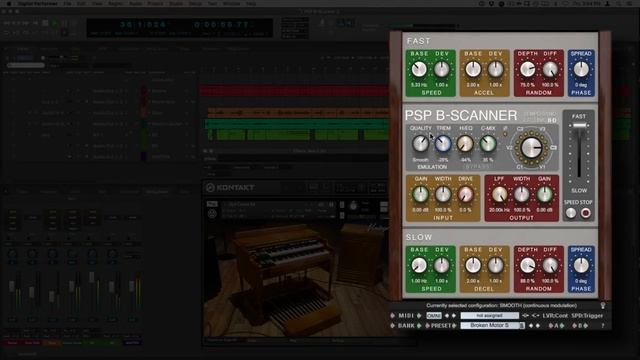Screen dimensions: 640x360
Task: Click the FAST ACCEL BASE knob
Action: click(x=473, y=69)
